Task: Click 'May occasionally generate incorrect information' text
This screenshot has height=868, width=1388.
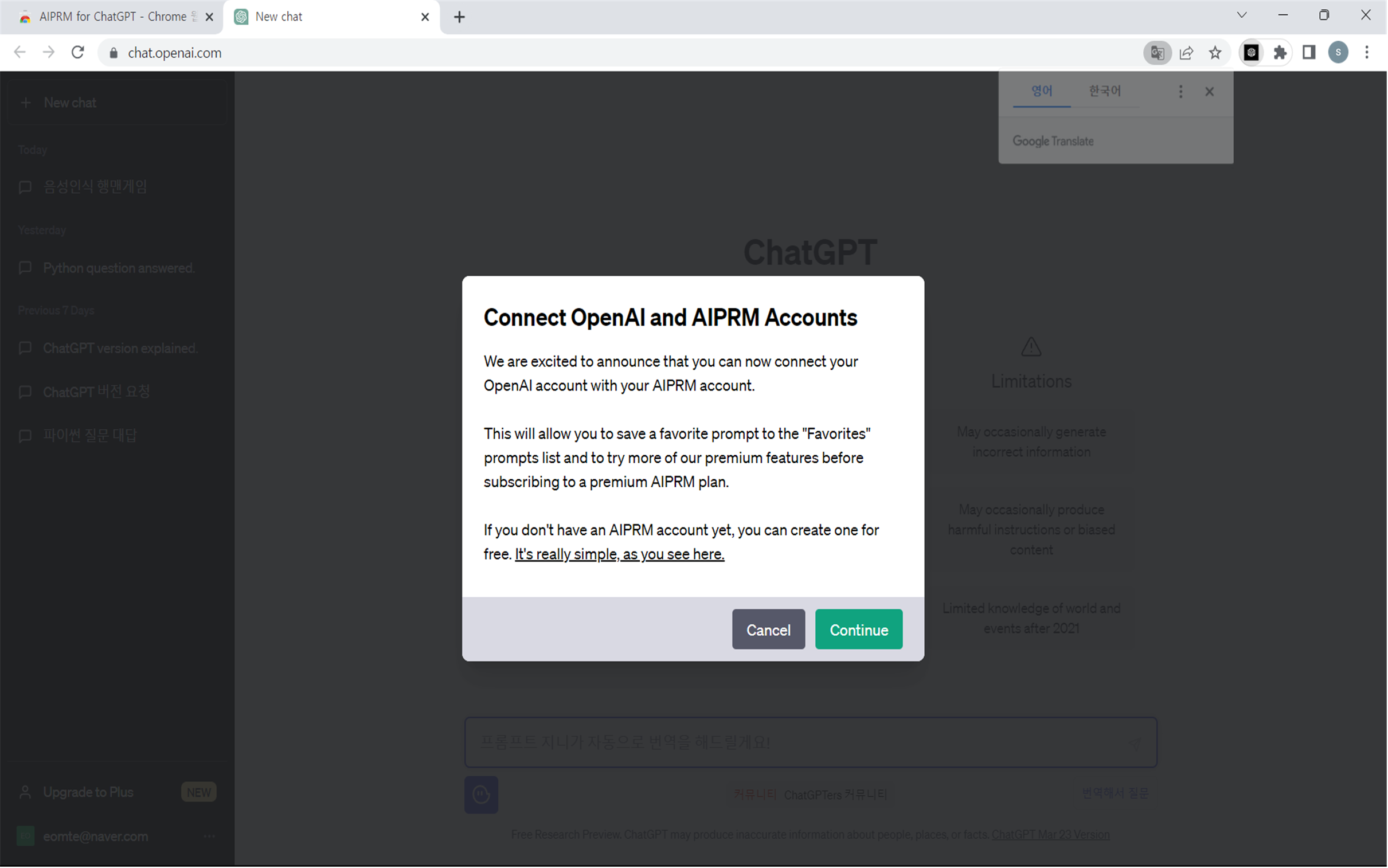Action: 1032,442
